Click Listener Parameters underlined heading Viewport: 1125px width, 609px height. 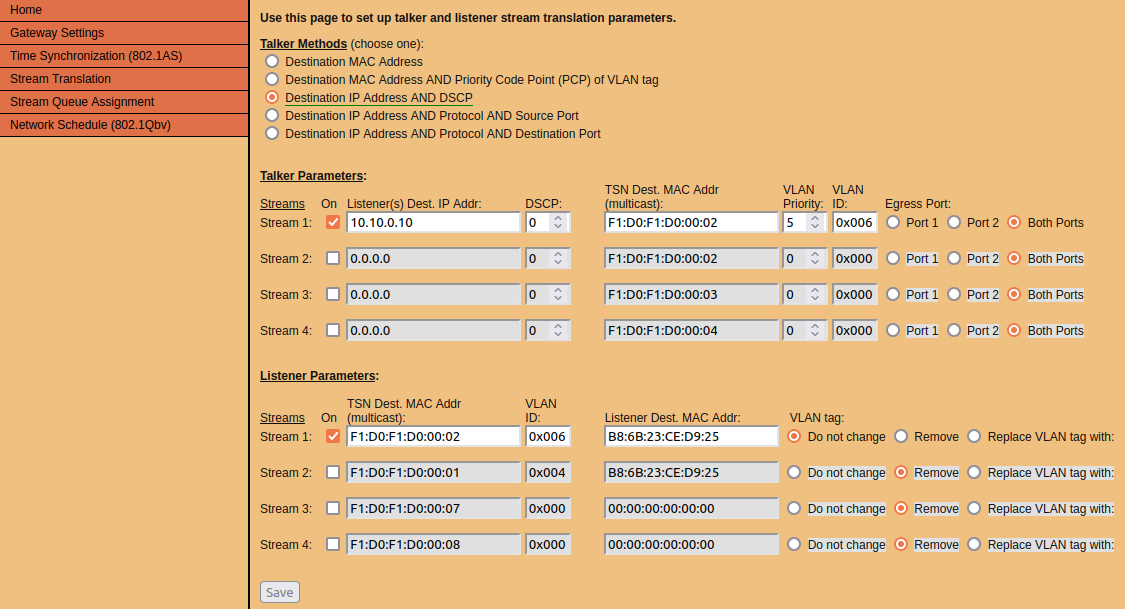318,376
